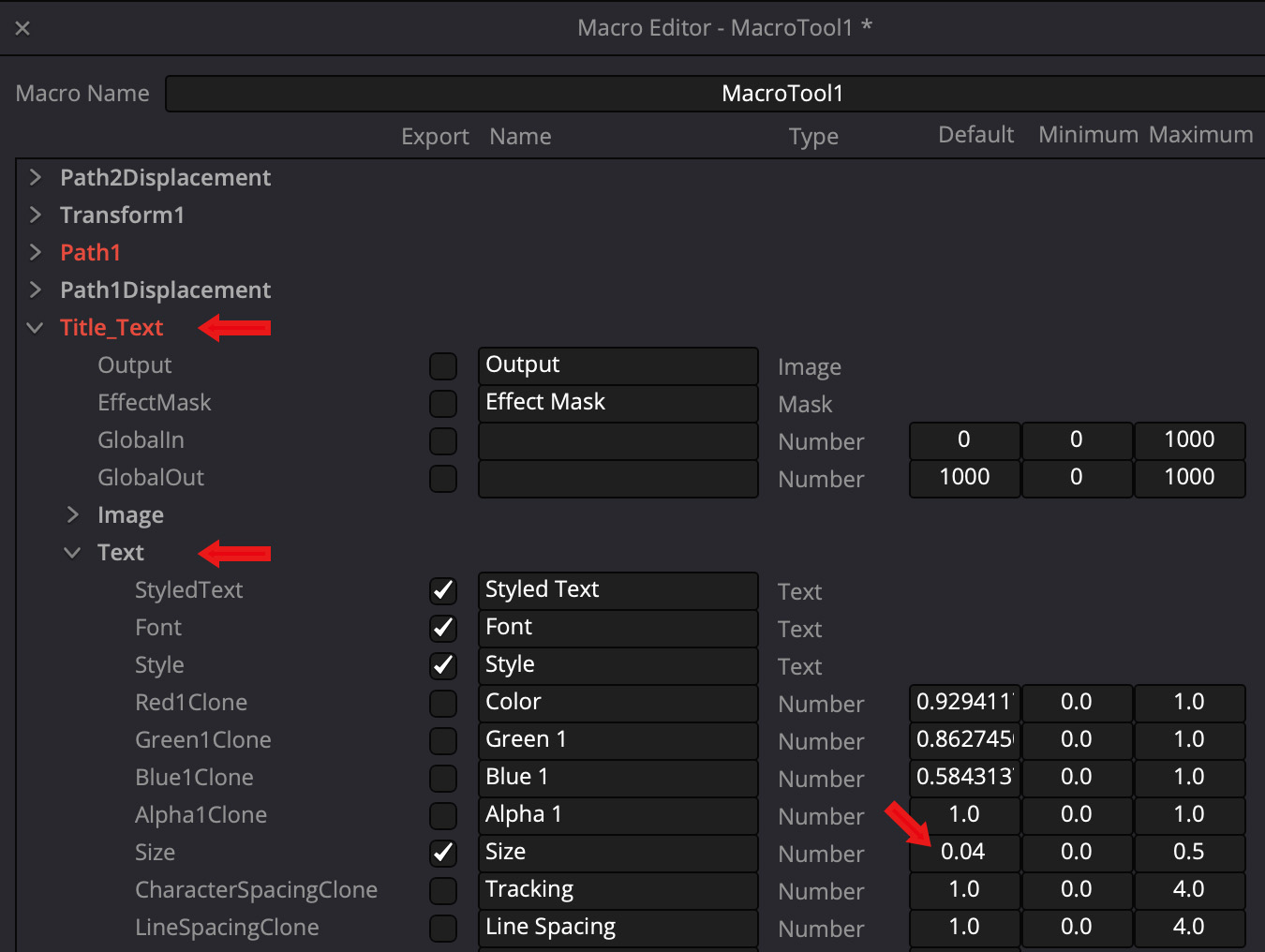Edit the Size default value 0.04

[x=963, y=852]
